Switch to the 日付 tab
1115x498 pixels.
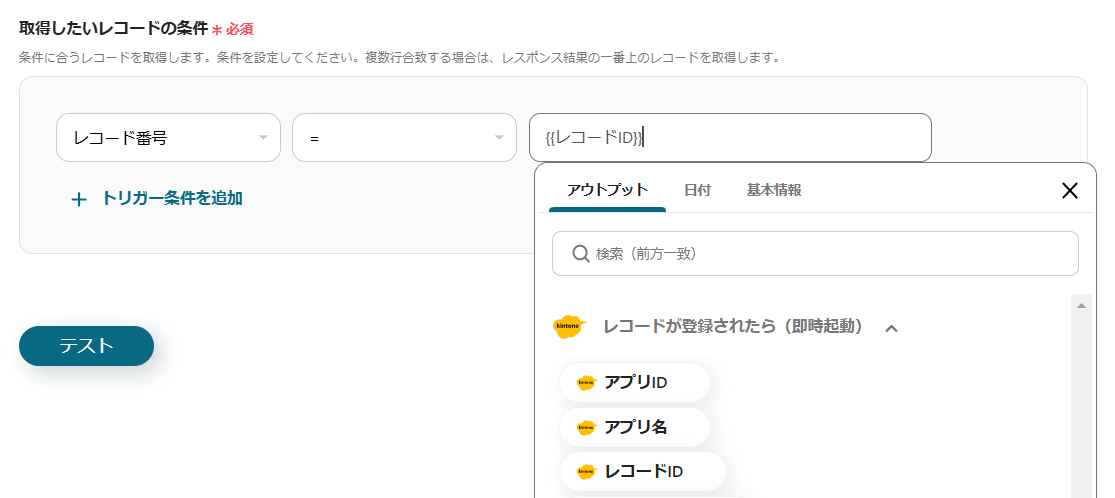click(697, 190)
